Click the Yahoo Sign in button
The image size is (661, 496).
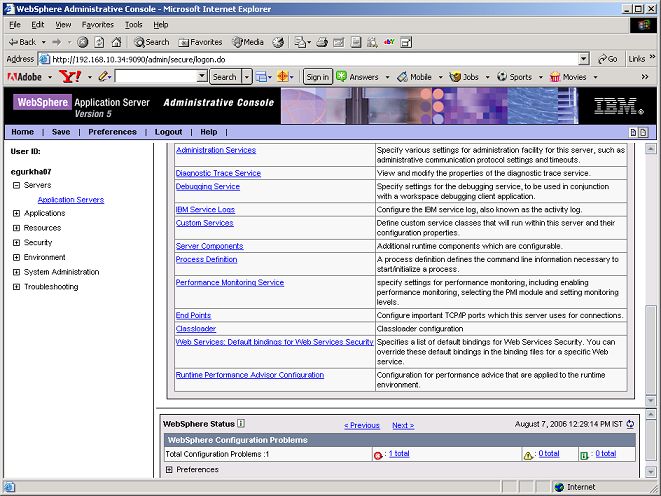[317, 77]
